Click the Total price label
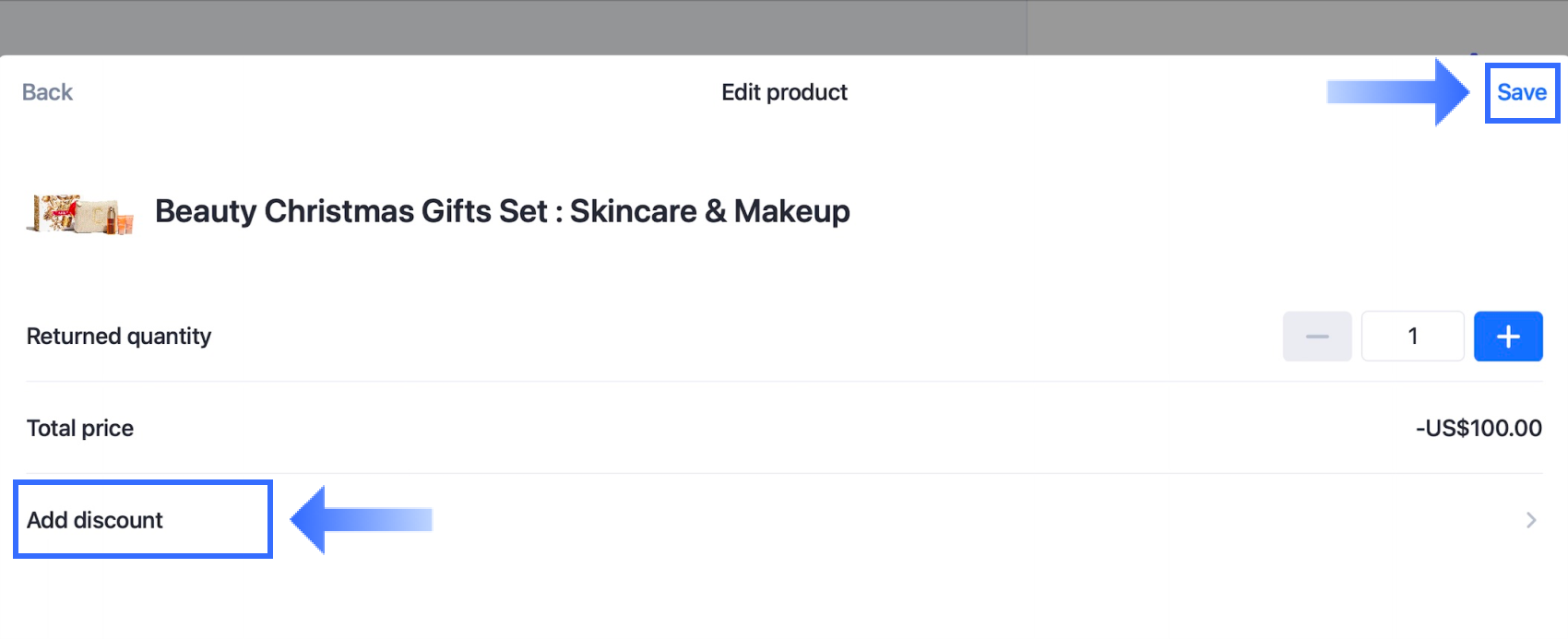 tap(80, 429)
